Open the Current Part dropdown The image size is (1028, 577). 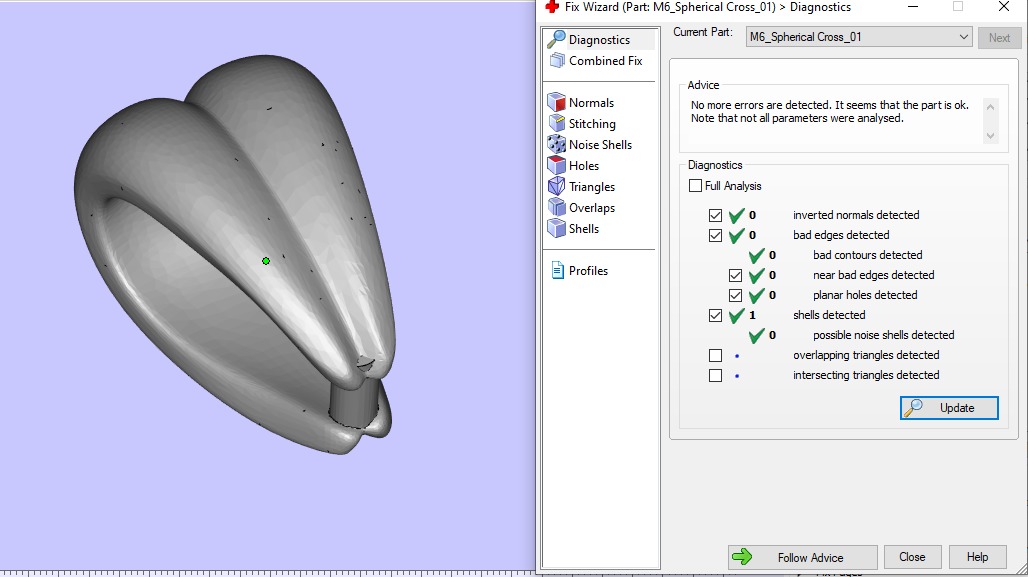coord(858,37)
